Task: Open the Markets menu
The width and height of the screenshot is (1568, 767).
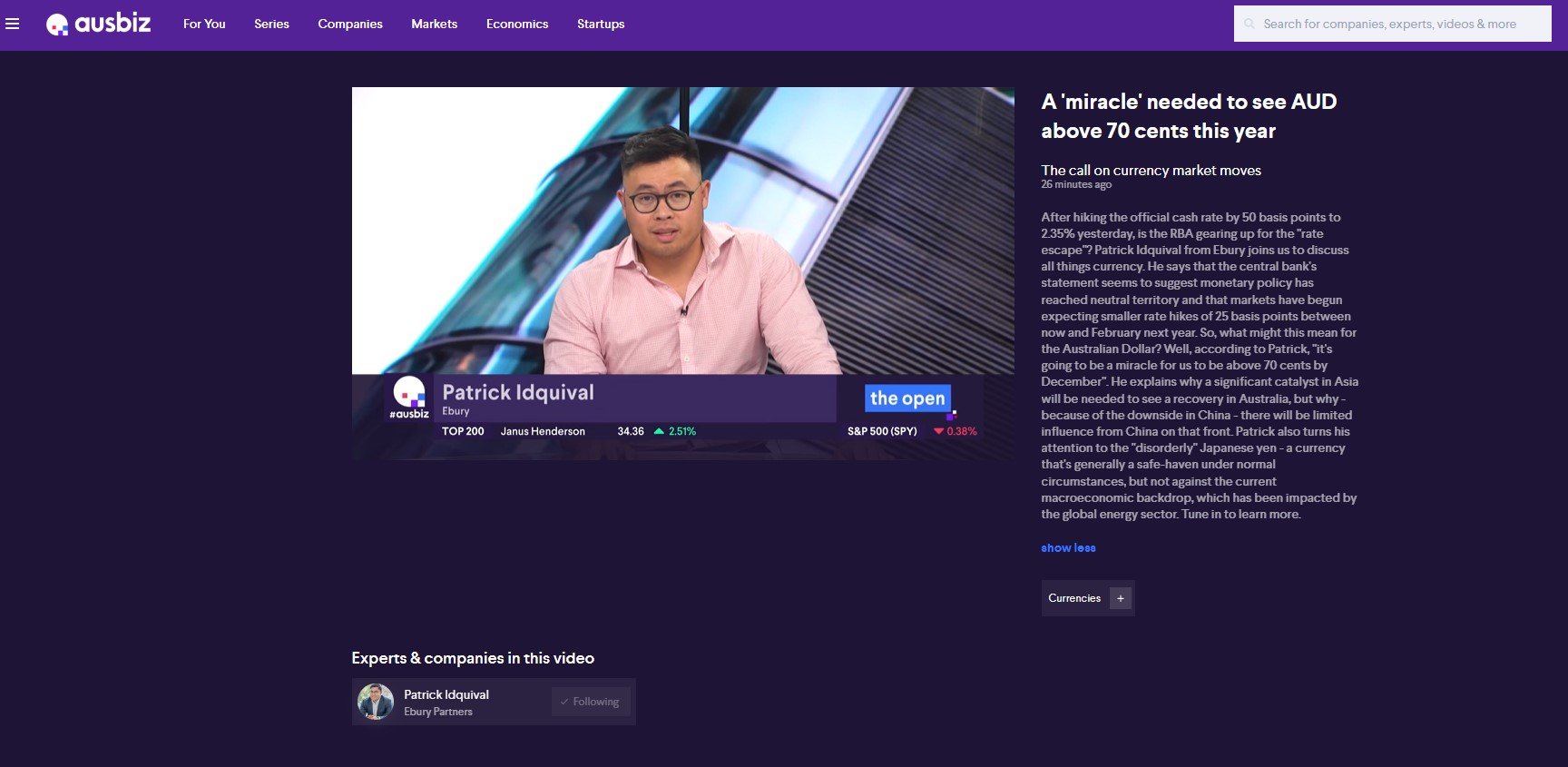Action: (x=434, y=24)
